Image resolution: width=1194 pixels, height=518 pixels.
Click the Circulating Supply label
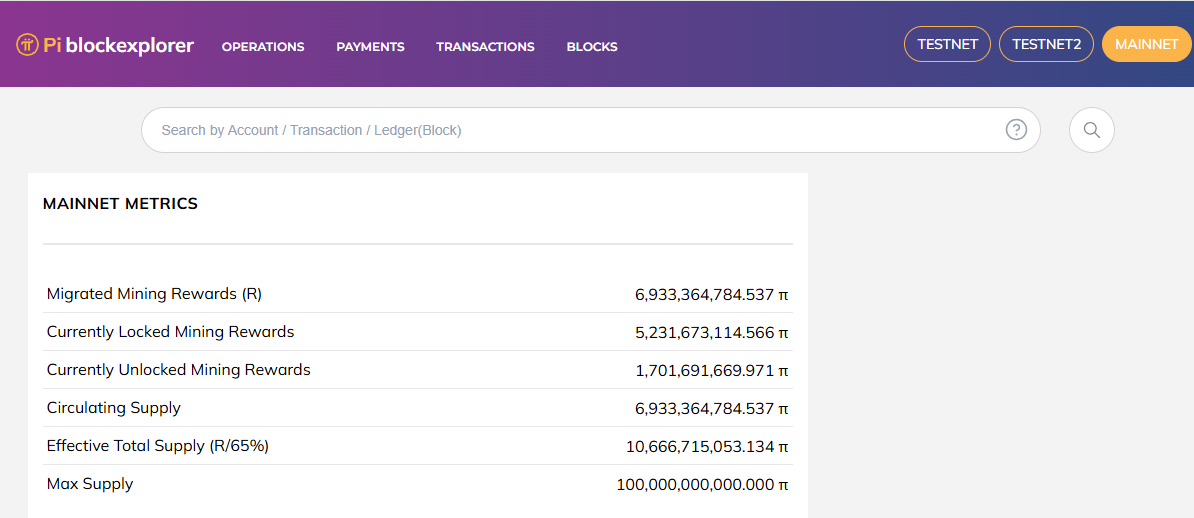114,408
